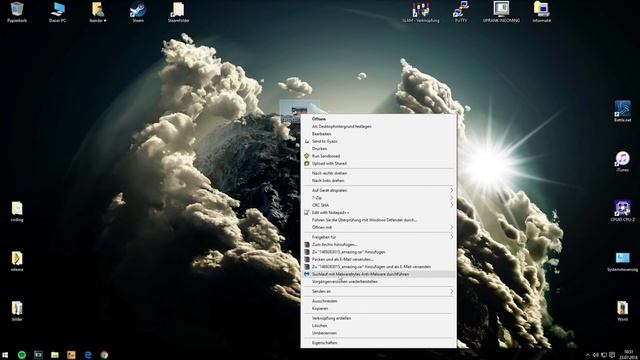This screenshot has height=360, width=640.
Task: Show hidden system tray icons
Action: point(588,355)
